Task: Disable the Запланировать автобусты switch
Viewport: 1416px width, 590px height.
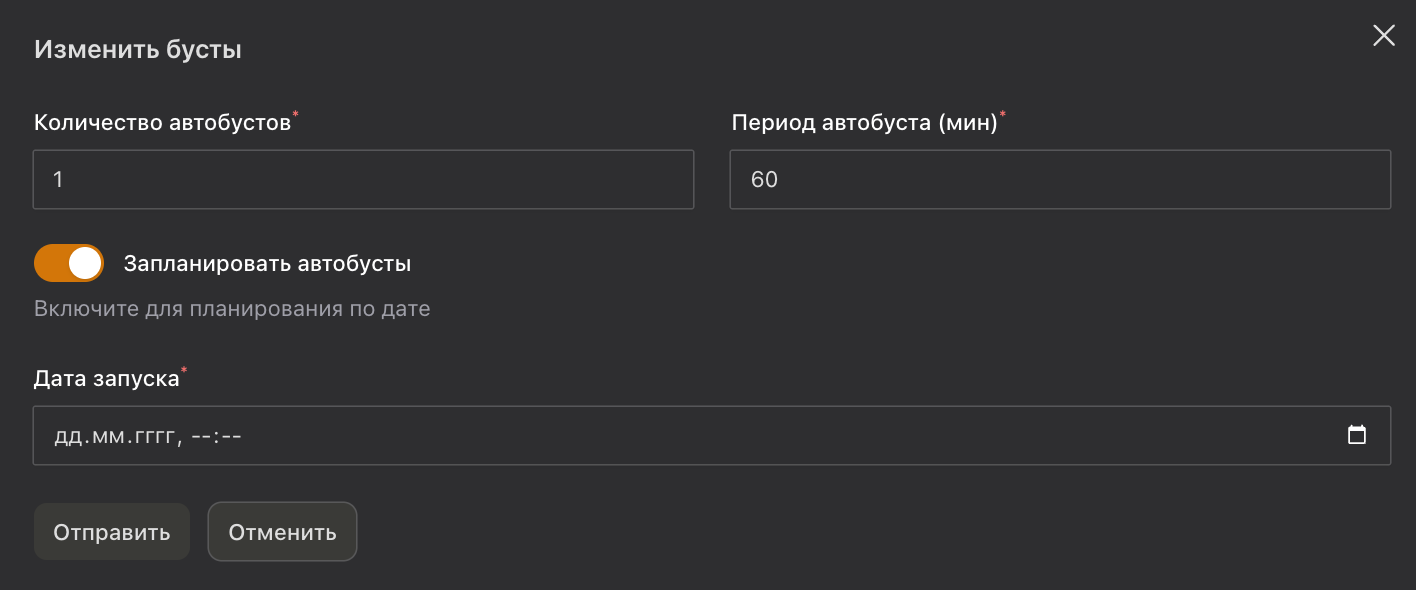Action: (x=68, y=262)
